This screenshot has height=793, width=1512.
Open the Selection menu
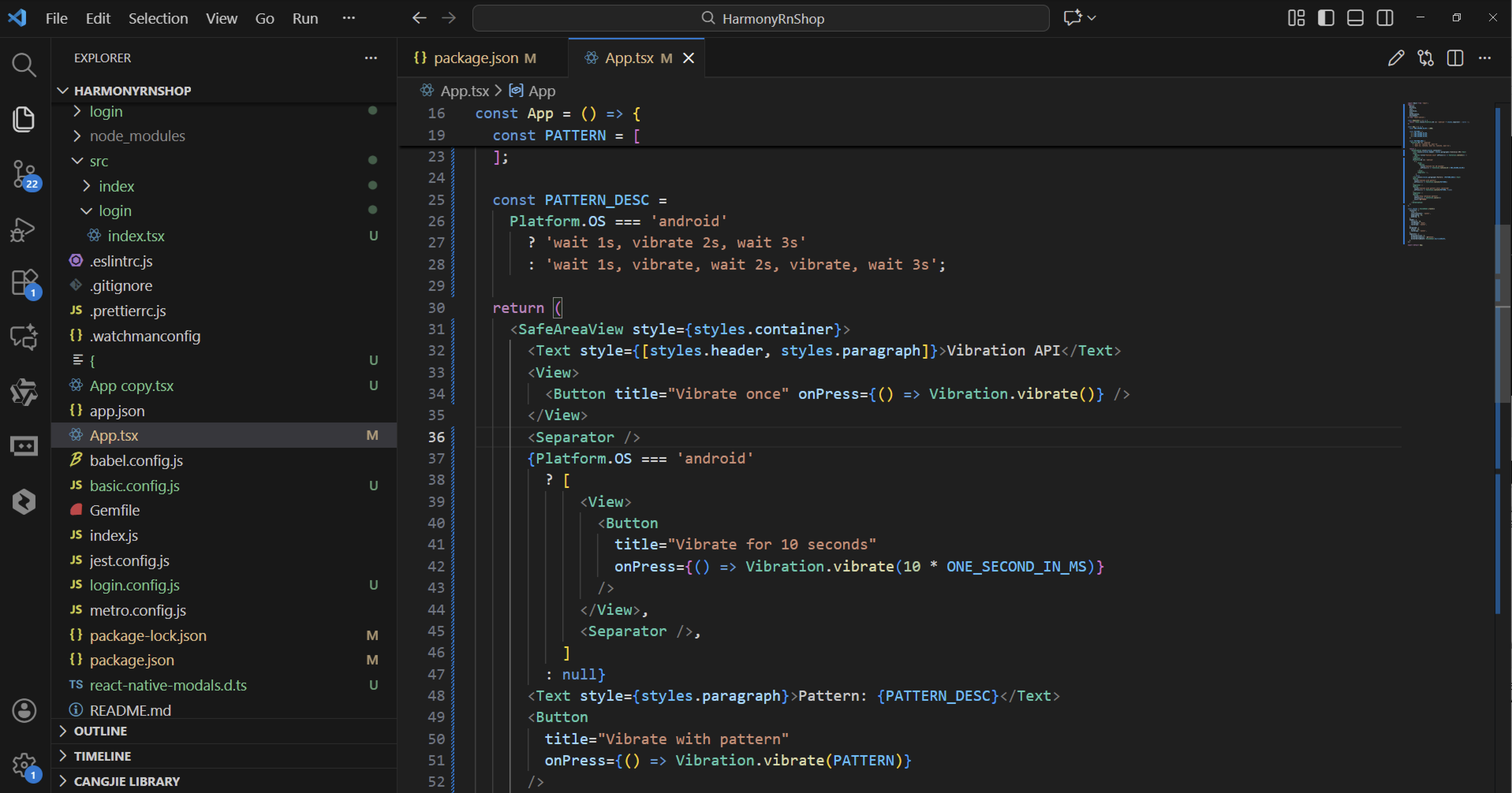coord(158,18)
